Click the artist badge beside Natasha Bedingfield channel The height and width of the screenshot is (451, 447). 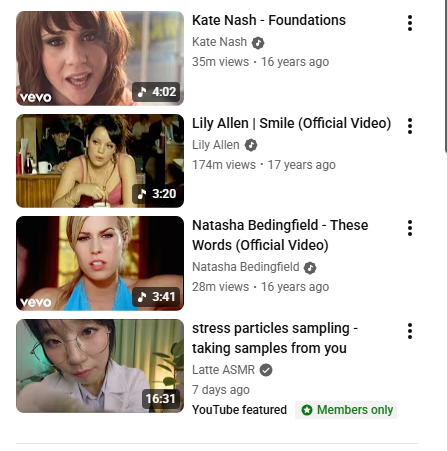[310, 268]
